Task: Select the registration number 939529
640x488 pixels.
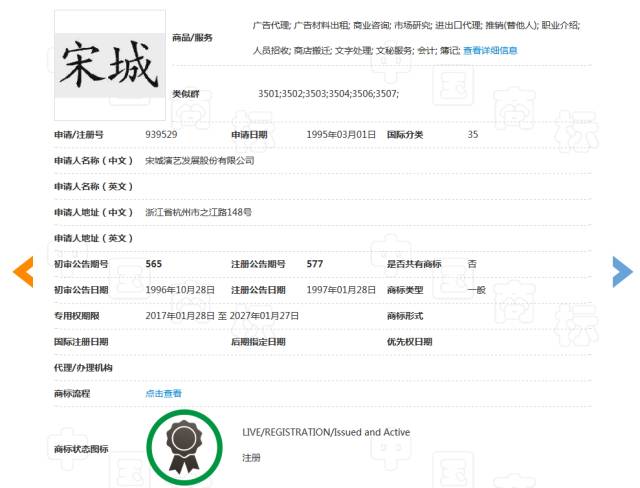Action: [161, 135]
